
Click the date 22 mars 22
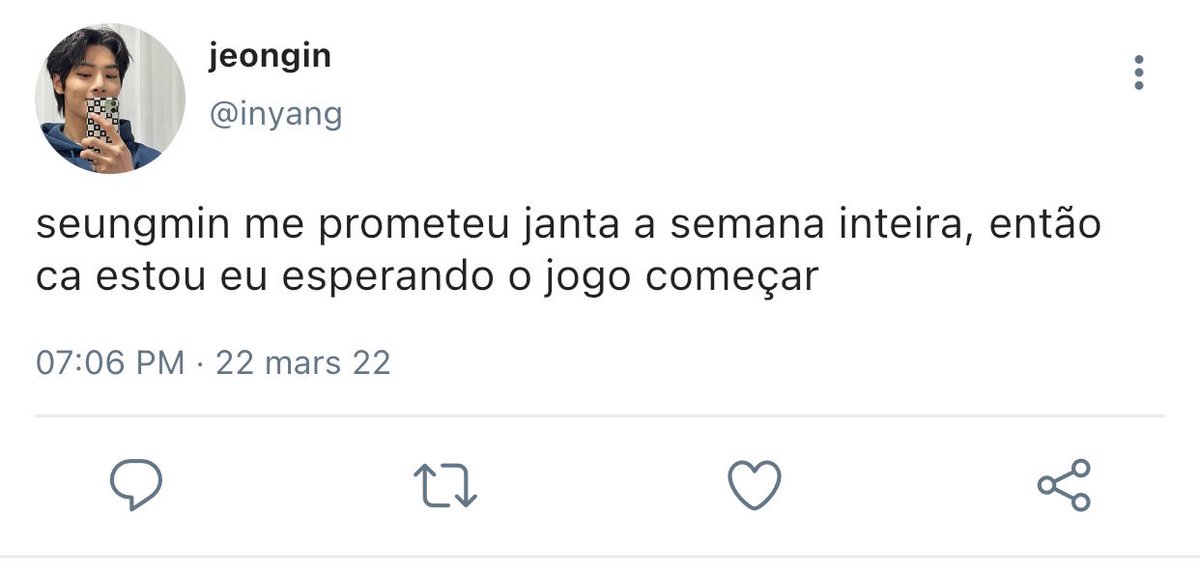[x=303, y=362]
